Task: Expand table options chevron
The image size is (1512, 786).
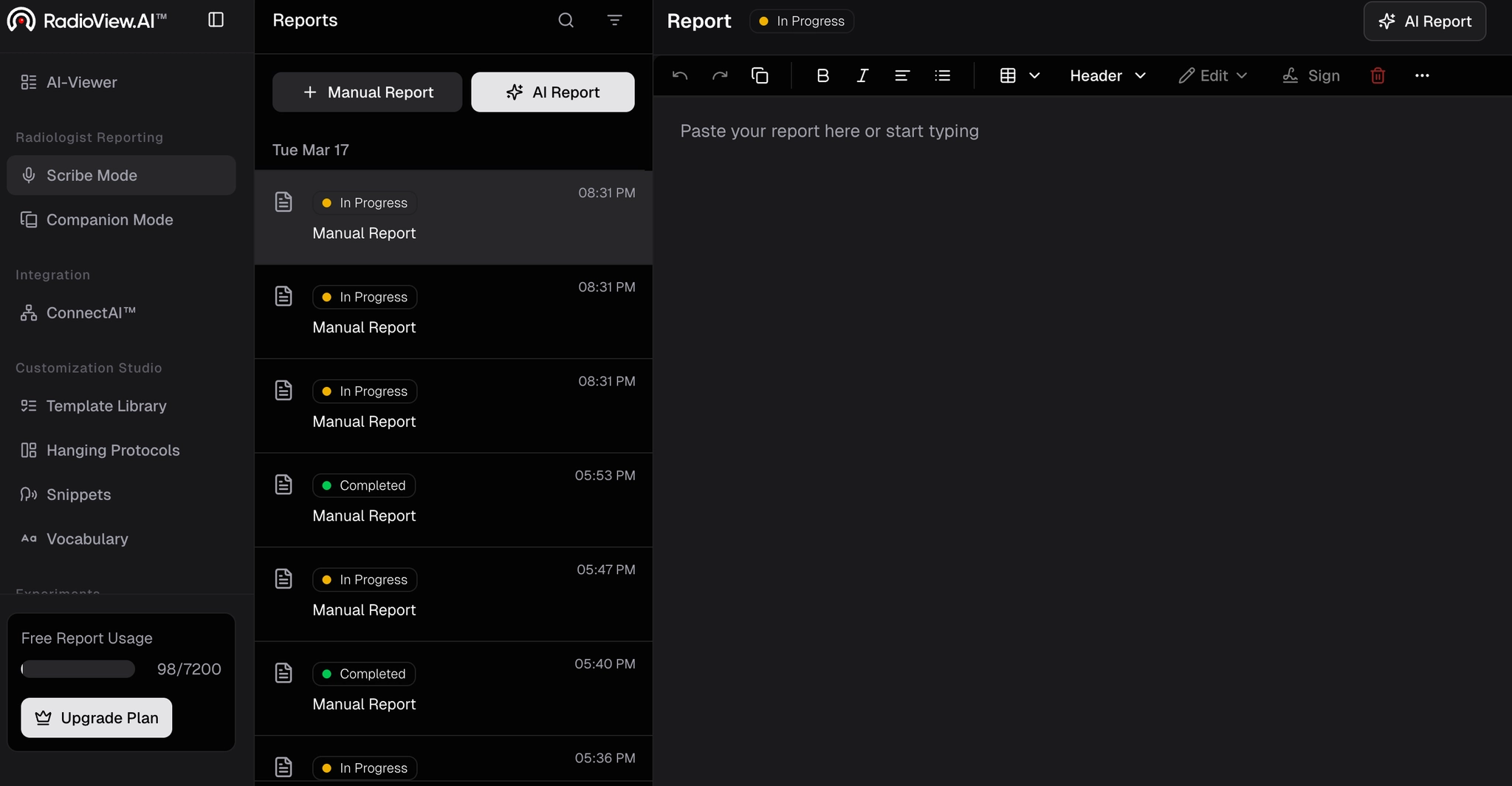Action: [x=1034, y=75]
